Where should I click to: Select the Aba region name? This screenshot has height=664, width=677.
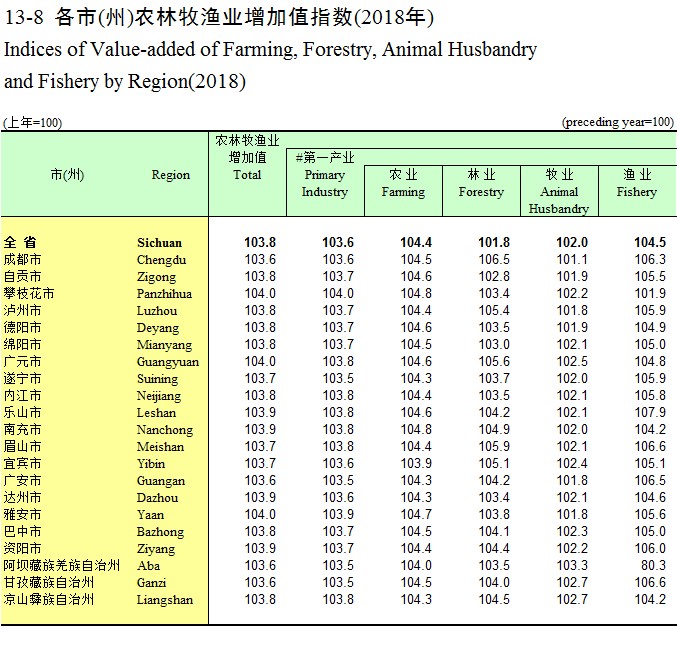(x=148, y=566)
